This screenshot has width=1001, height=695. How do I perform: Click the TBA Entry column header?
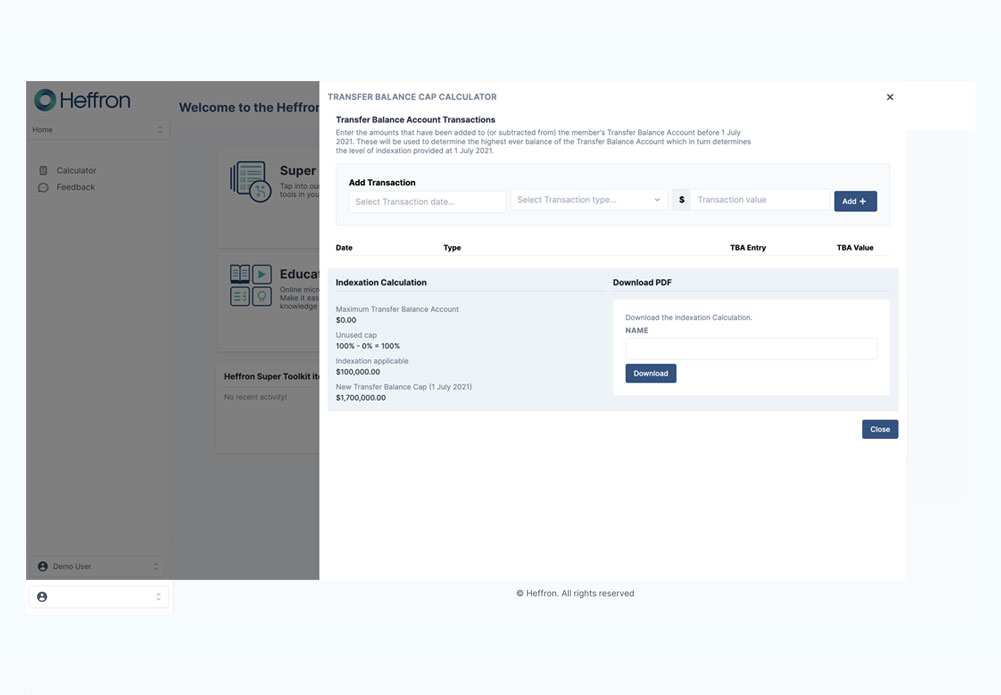pos(748,248)
